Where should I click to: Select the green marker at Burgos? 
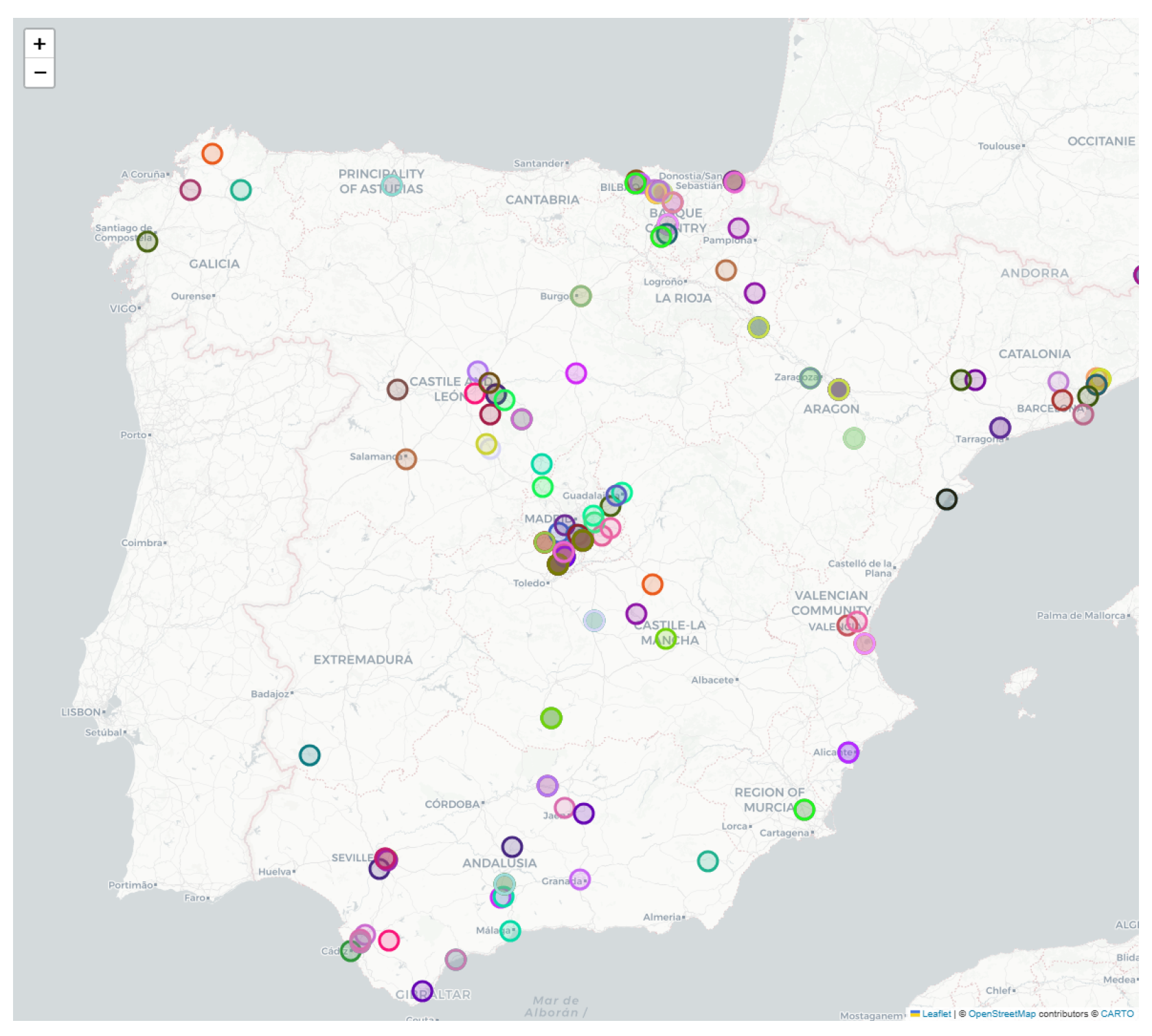coord(580,296)
